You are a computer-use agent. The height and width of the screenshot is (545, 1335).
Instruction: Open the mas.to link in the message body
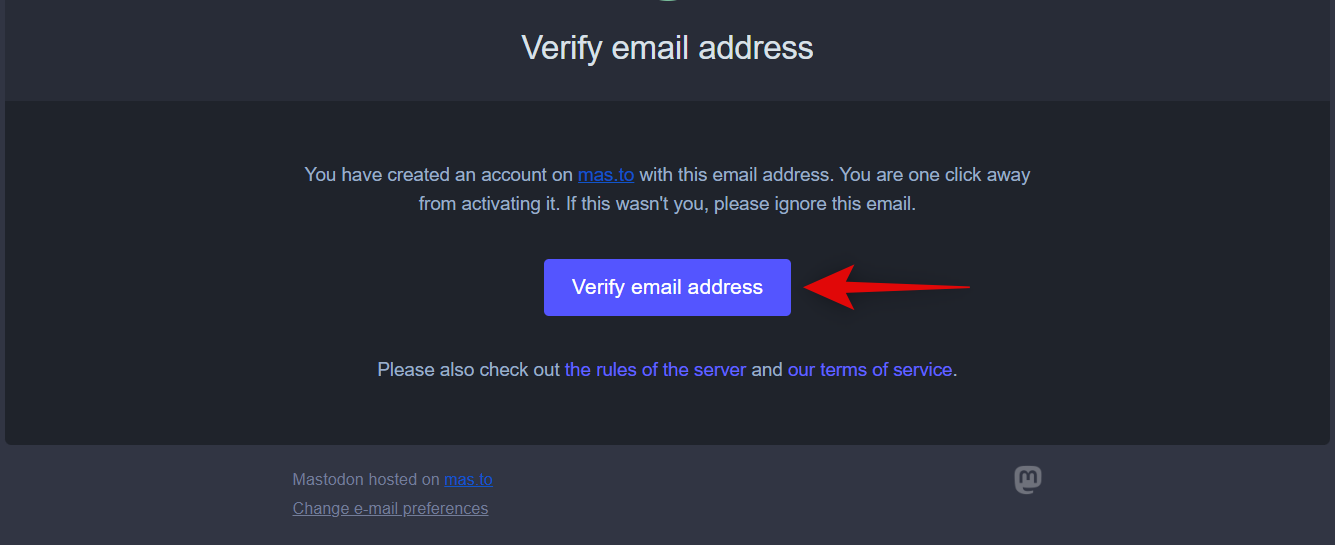click(606, 174)
